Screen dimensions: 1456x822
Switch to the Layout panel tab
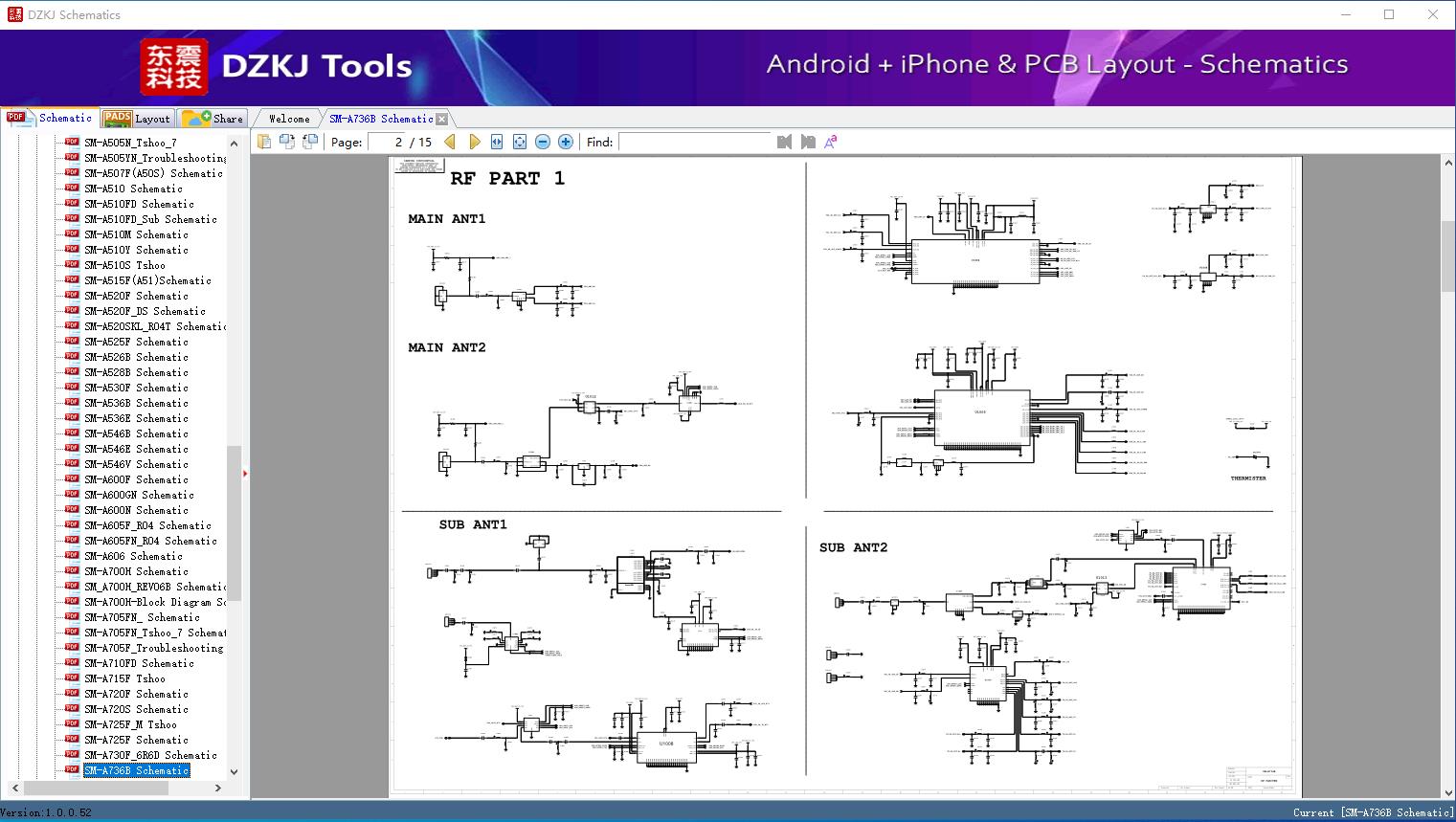click(137, 119)
